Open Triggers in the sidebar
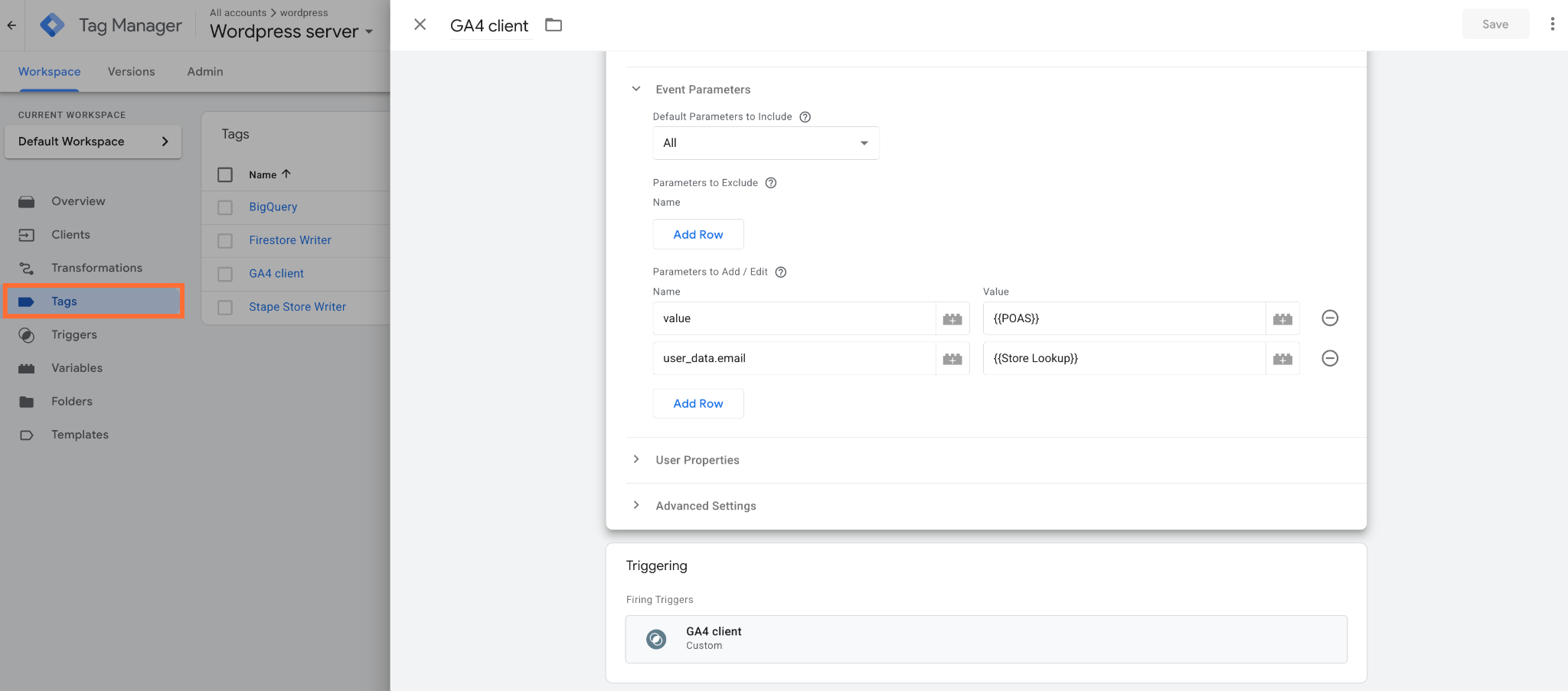 [x=74, y=334]
